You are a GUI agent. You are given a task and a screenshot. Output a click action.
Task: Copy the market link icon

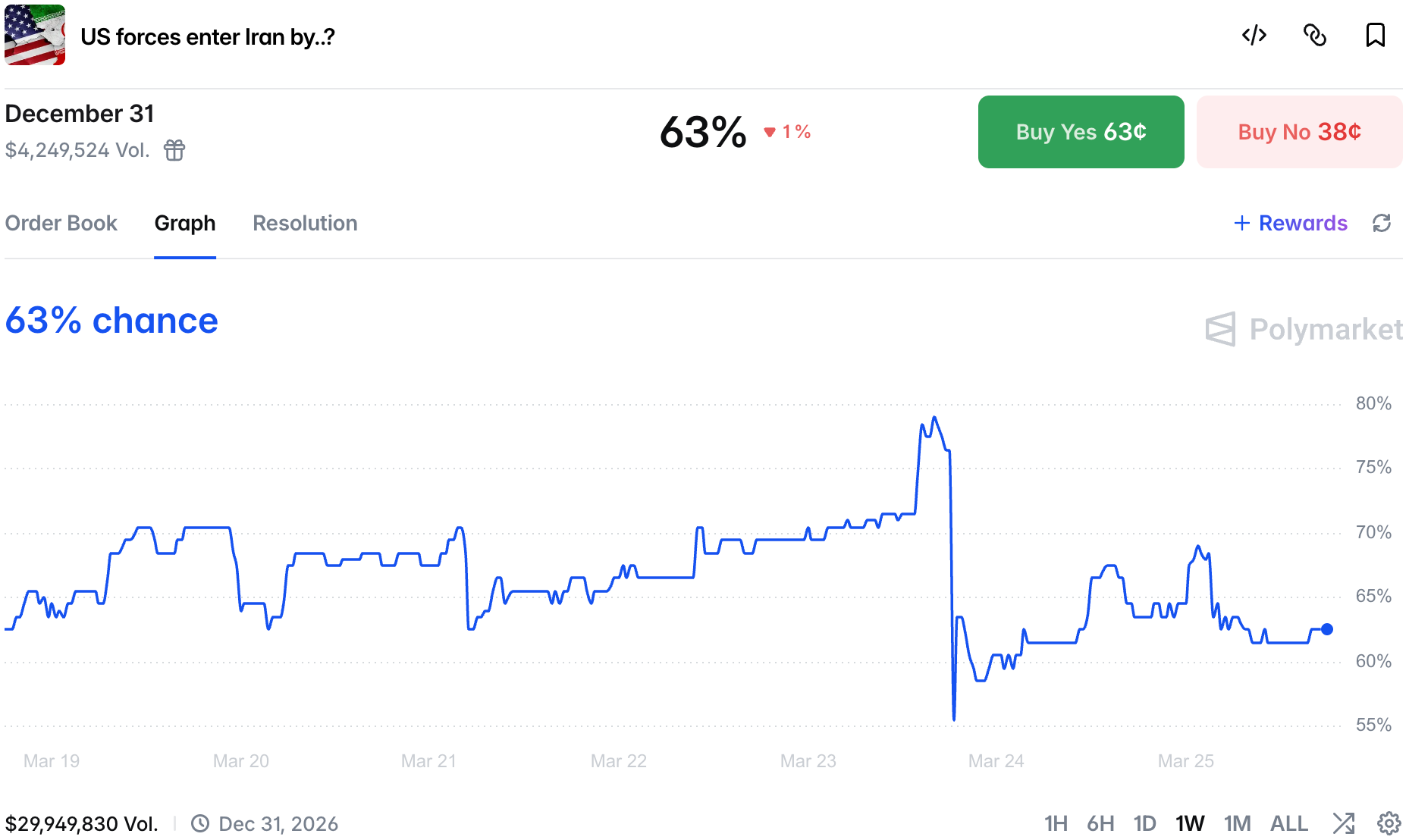click(1315, 36)
